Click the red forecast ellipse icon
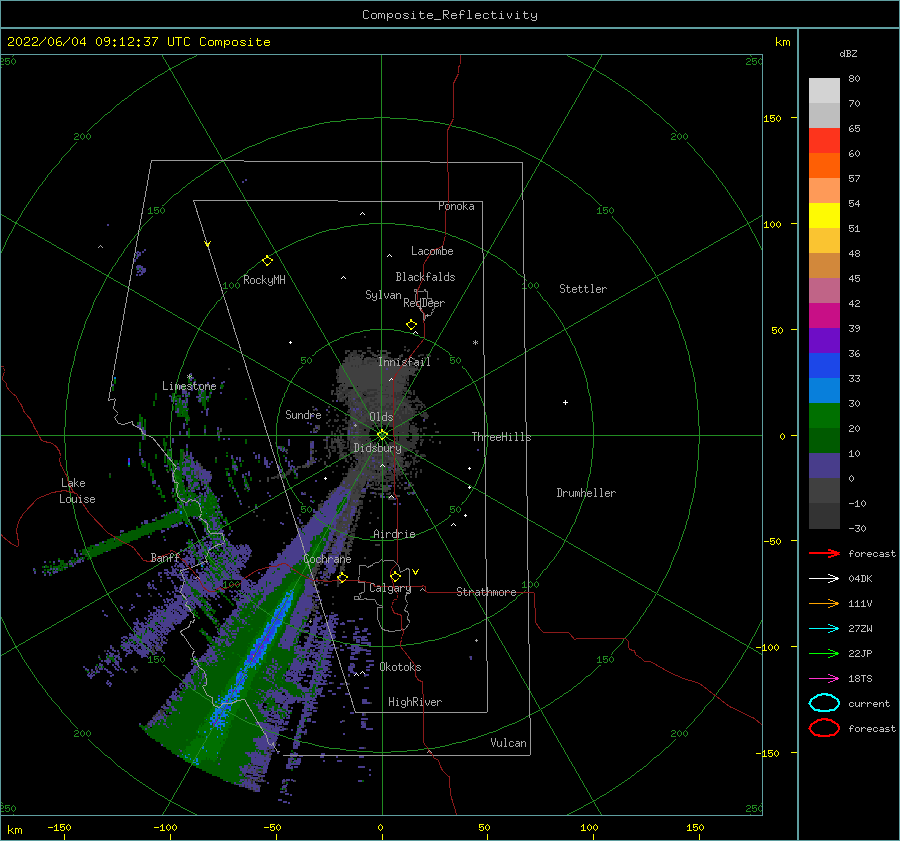 [824, 728]
